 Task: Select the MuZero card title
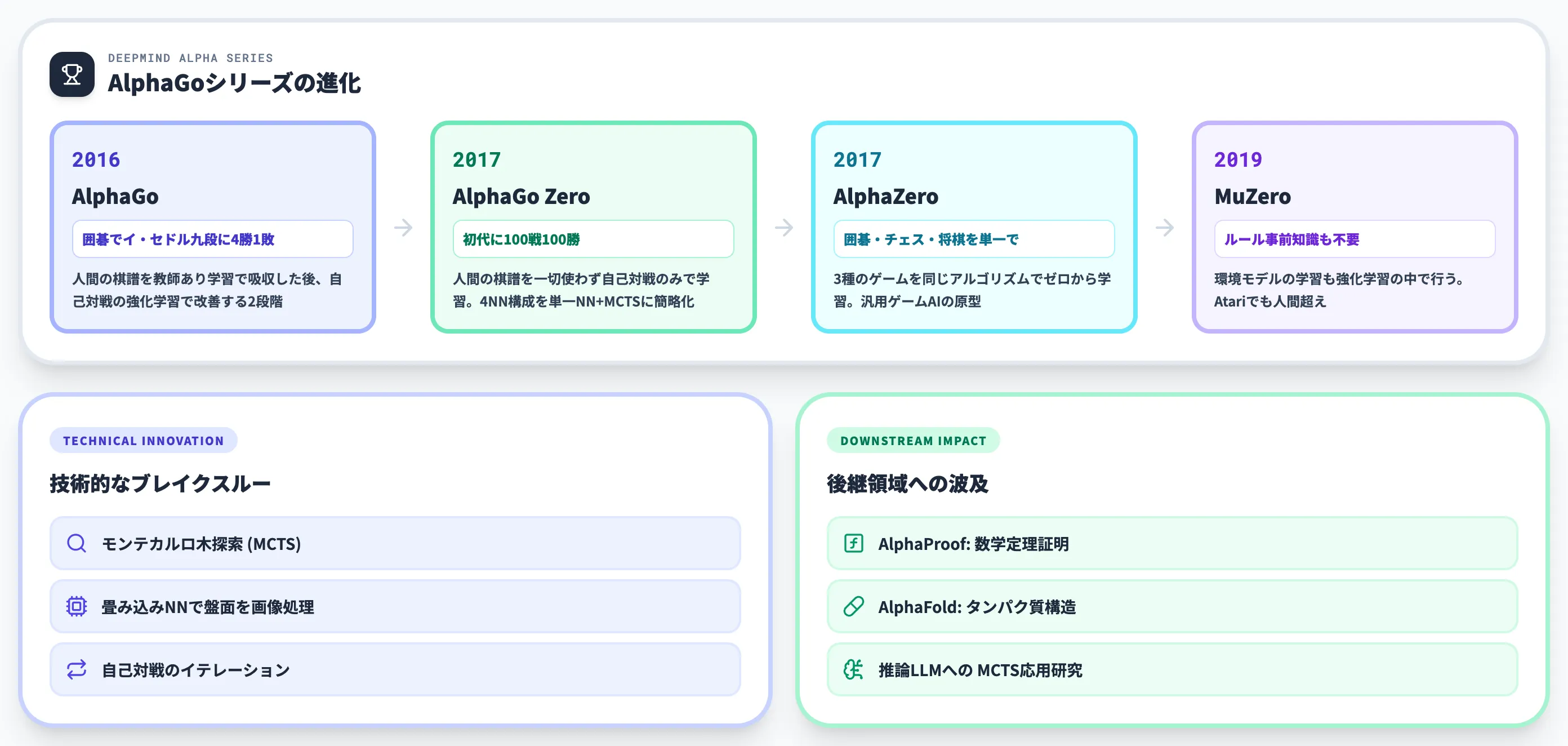coord(1252,196)
